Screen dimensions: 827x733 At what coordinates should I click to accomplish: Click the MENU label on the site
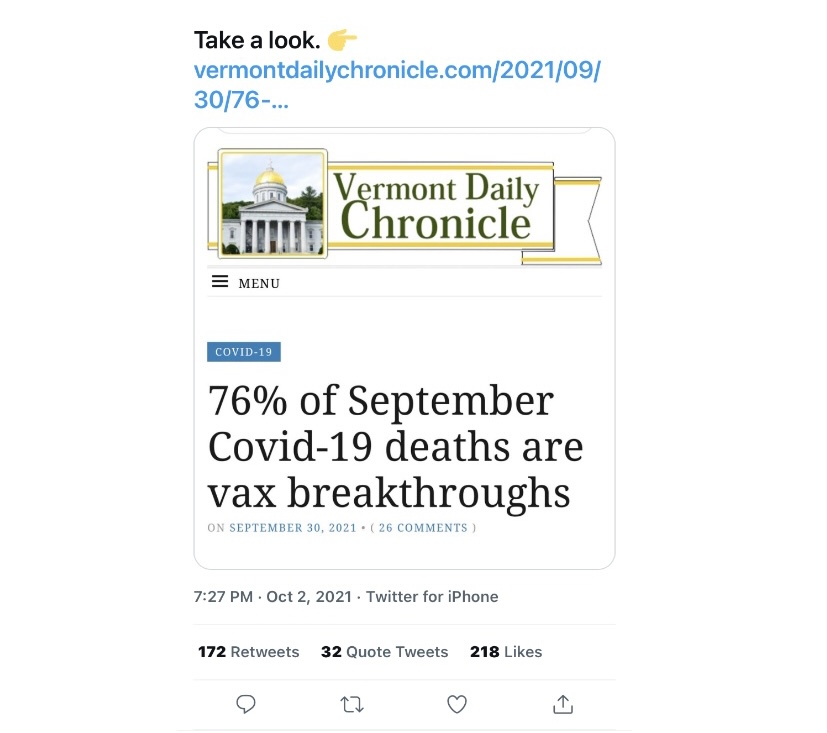259,284
